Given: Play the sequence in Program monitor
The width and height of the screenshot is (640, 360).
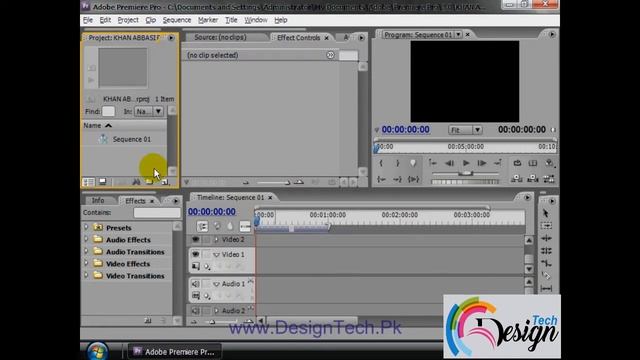Looking at the screenshot, I should click(x=466, y=163).
